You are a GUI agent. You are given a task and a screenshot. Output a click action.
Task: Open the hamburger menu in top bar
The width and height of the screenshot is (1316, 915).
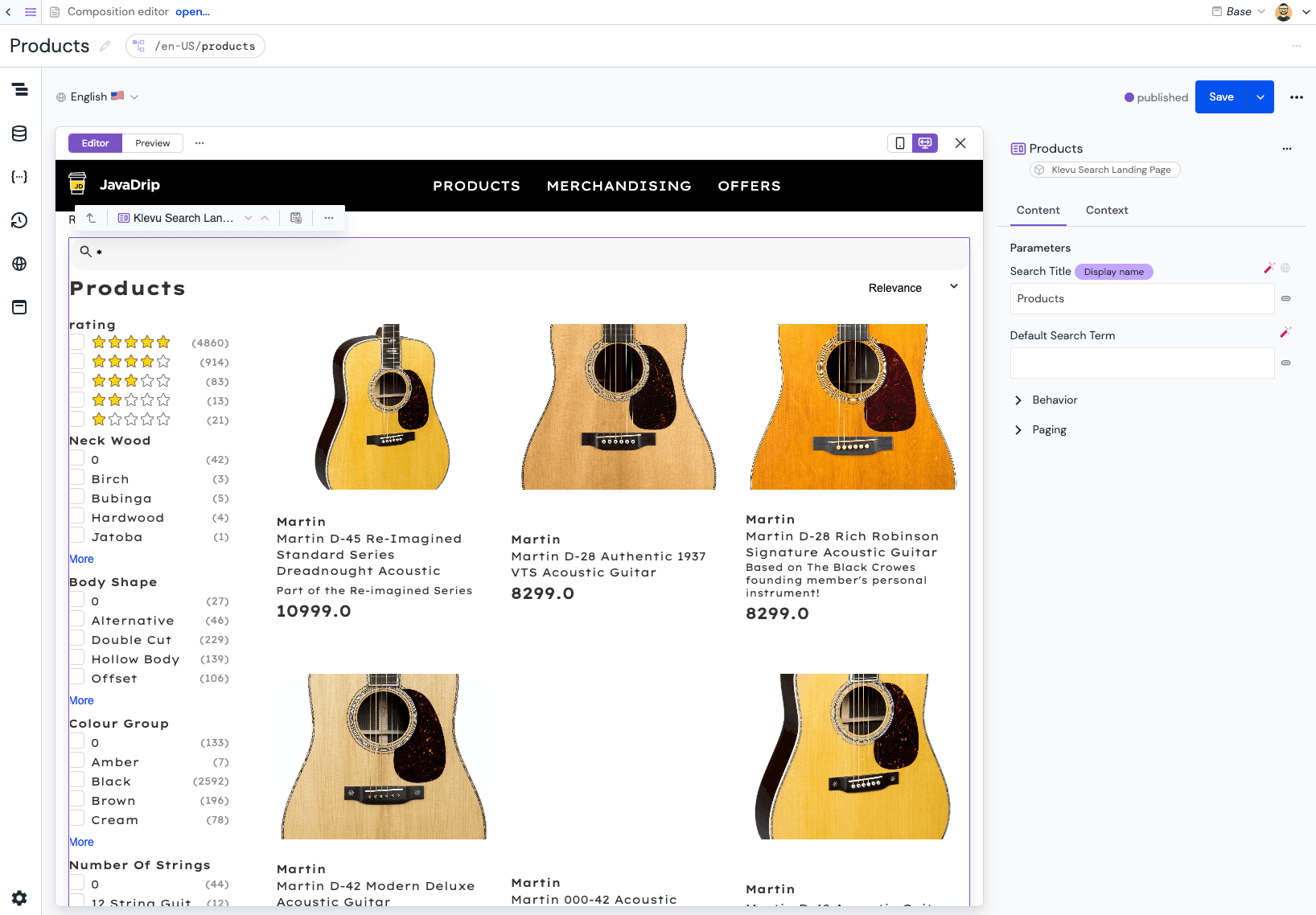click(x=31, y=12)
